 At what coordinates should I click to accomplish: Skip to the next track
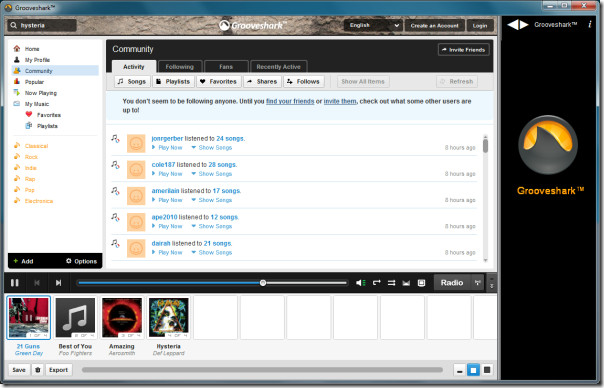tap(58, 283)
